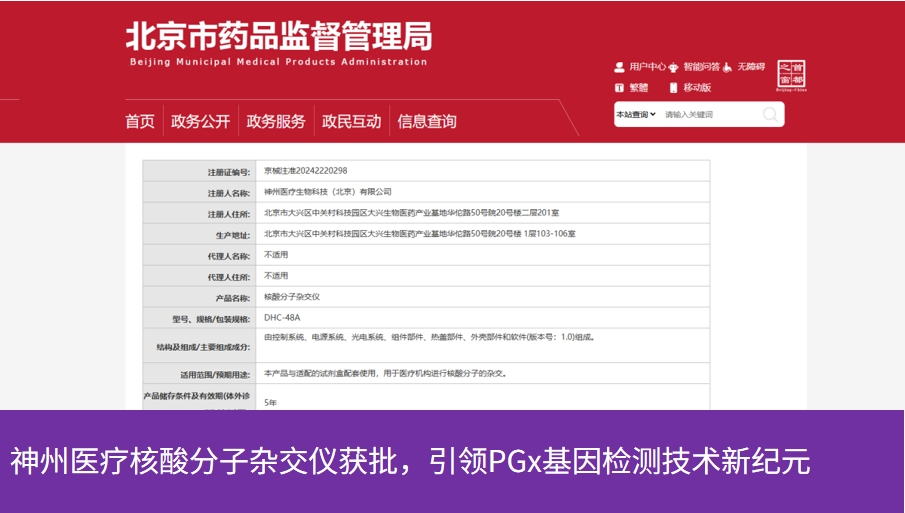Go to the 首页 menu item
The height and width of the screenshot is (513, 905).
pyautogui.click(x=140, y=121)
